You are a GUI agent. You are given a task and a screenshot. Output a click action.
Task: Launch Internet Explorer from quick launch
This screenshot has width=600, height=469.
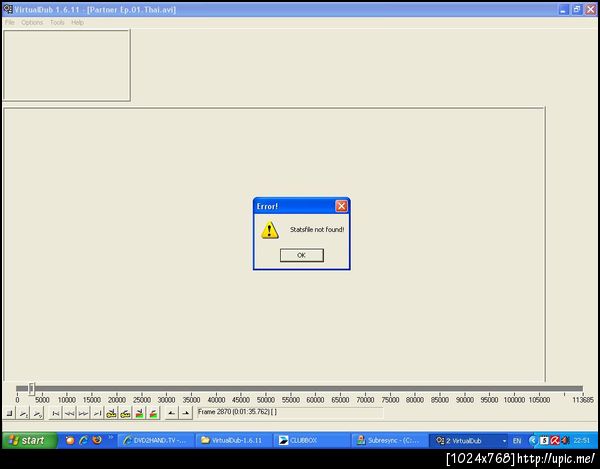click(x=83, y=440)
